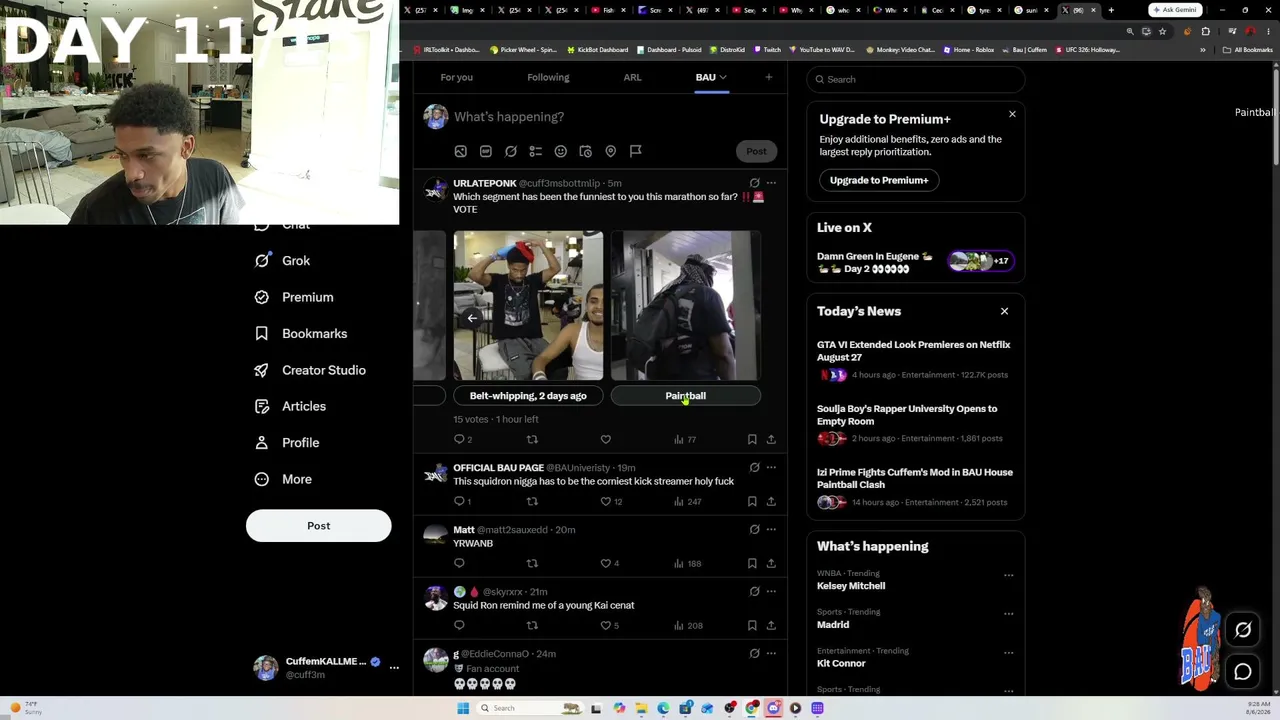Like the URLATEPONK poll post
The height and width of the screenshot is (720, 1280).
605,439
